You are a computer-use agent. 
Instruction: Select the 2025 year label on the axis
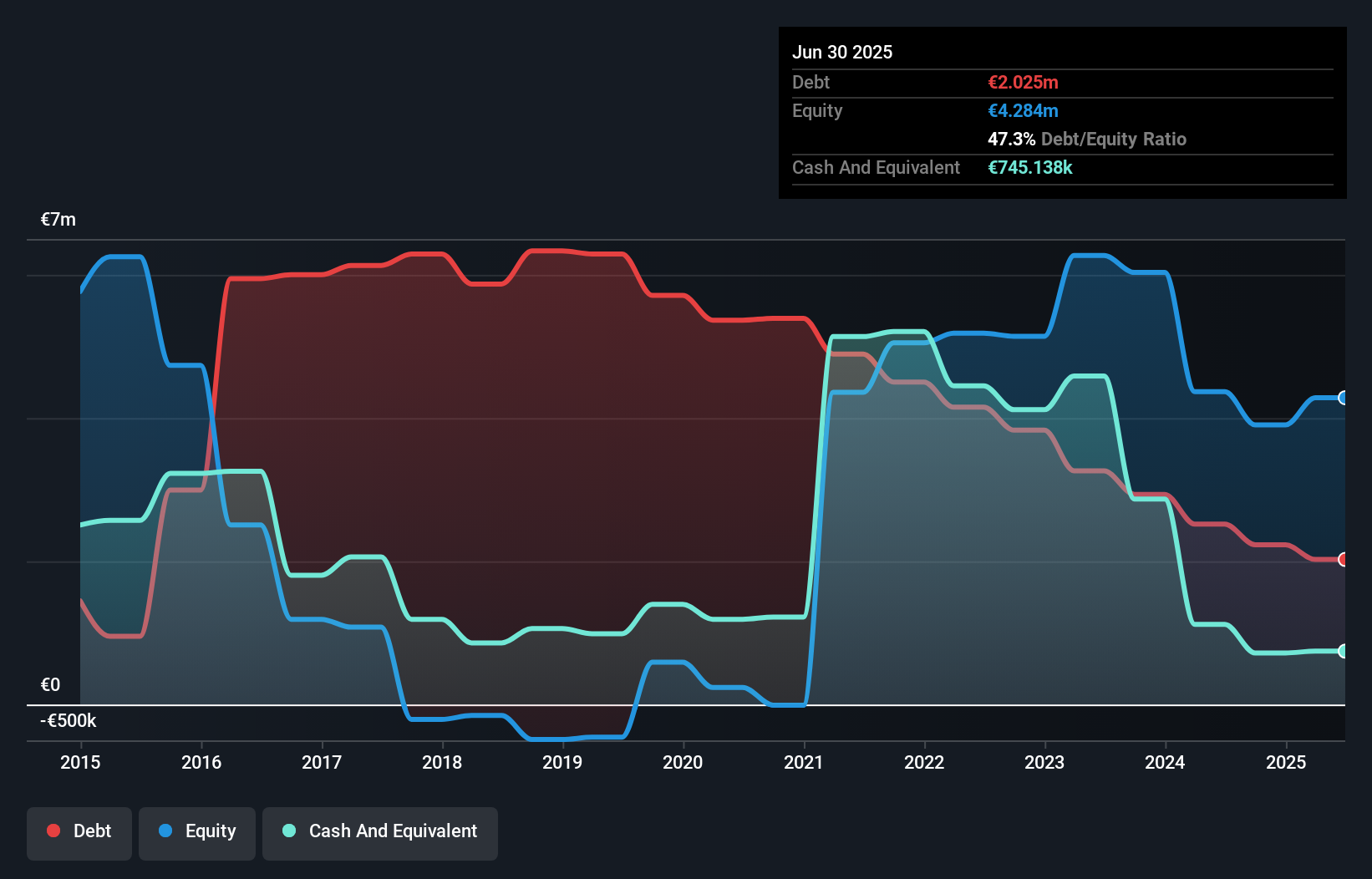click(1287, 762)
